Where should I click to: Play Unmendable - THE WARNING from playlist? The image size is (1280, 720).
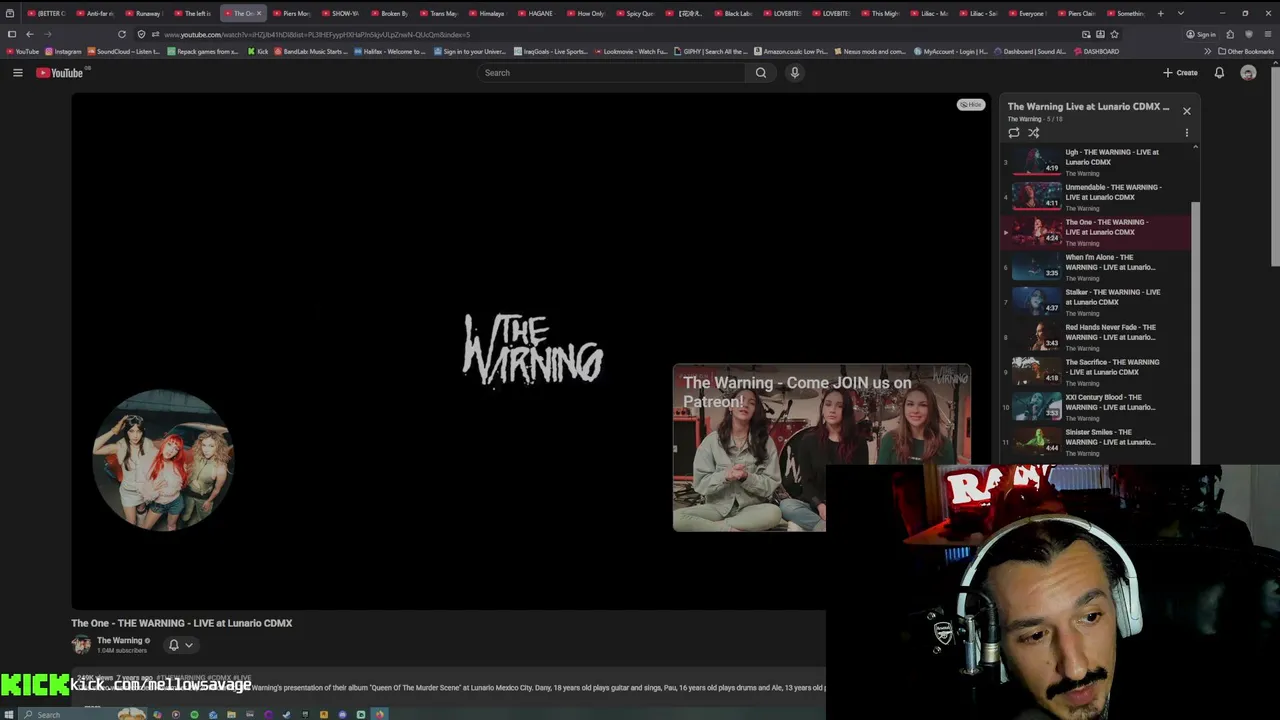click(1096, 196)
